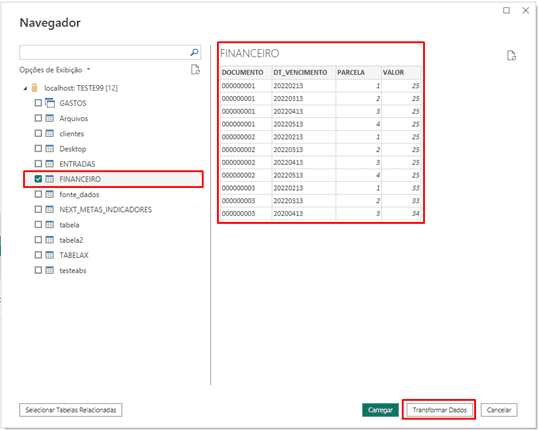Screen dimensions: 538x430
Task: Check the clientes checkbox
Action: pyautogui.click(x=38, y=133)
